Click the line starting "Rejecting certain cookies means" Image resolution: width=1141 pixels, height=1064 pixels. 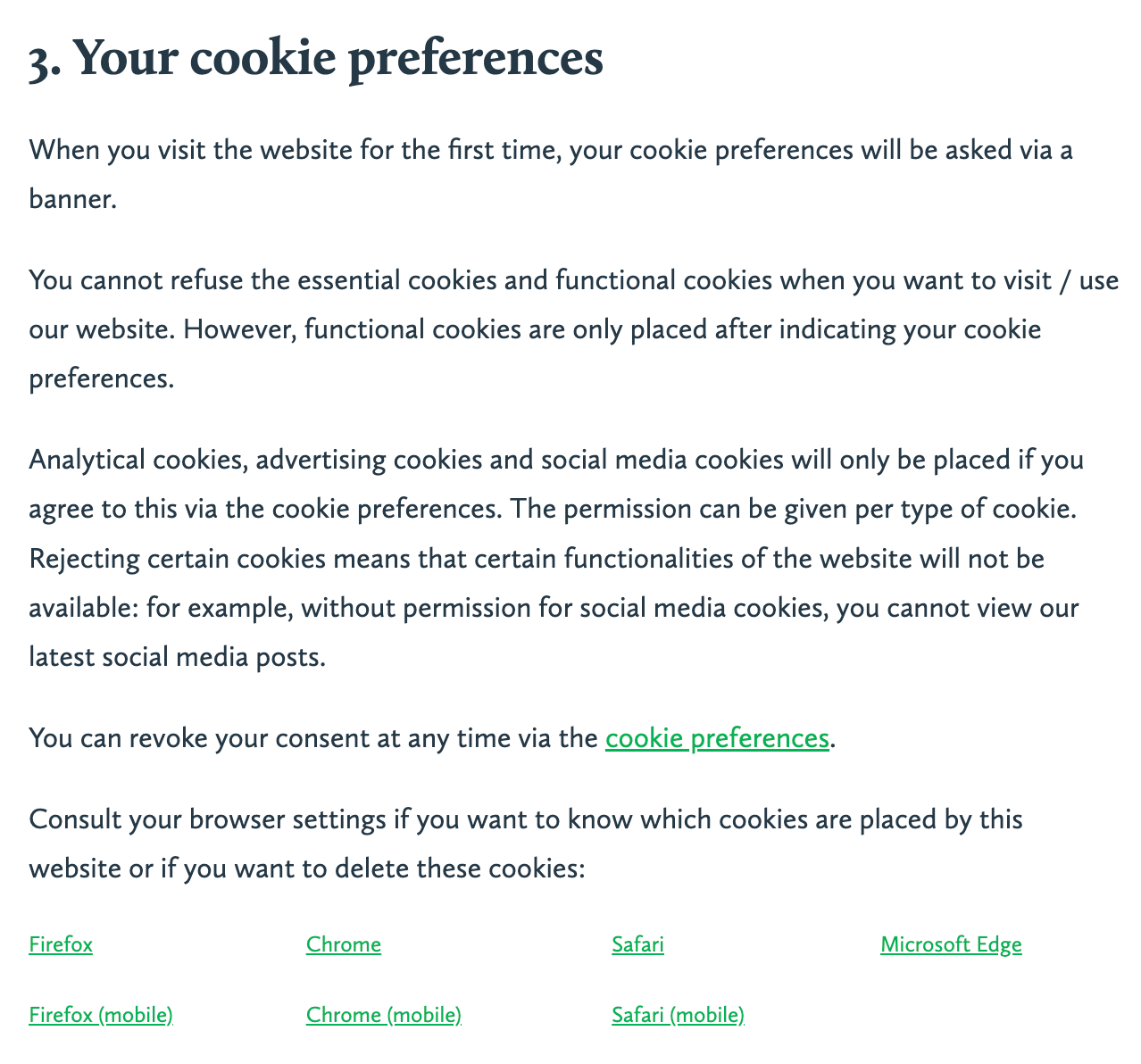click(537, 560)
